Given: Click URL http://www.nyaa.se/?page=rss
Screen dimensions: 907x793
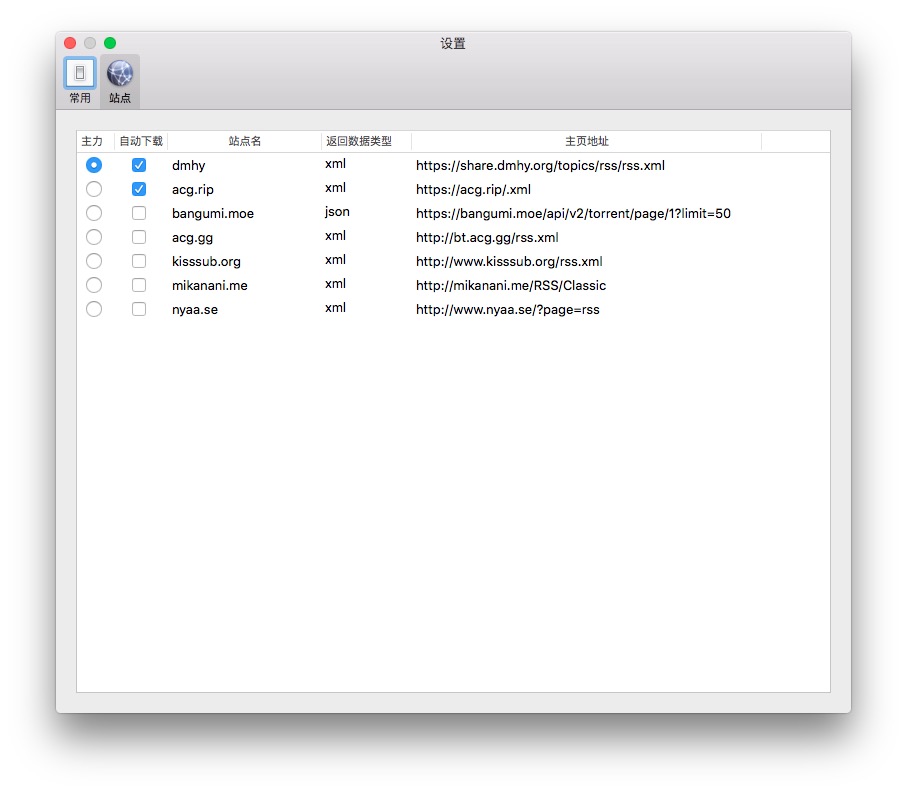Looking at the screenshot, I should point(507,310).
